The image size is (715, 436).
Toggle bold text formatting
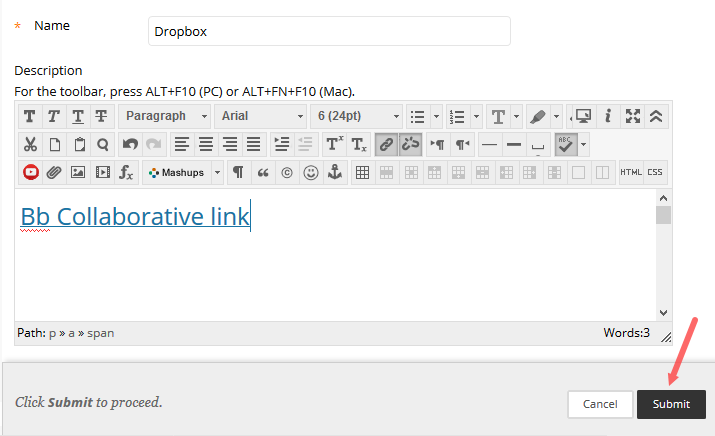click(x=30, y=116)
